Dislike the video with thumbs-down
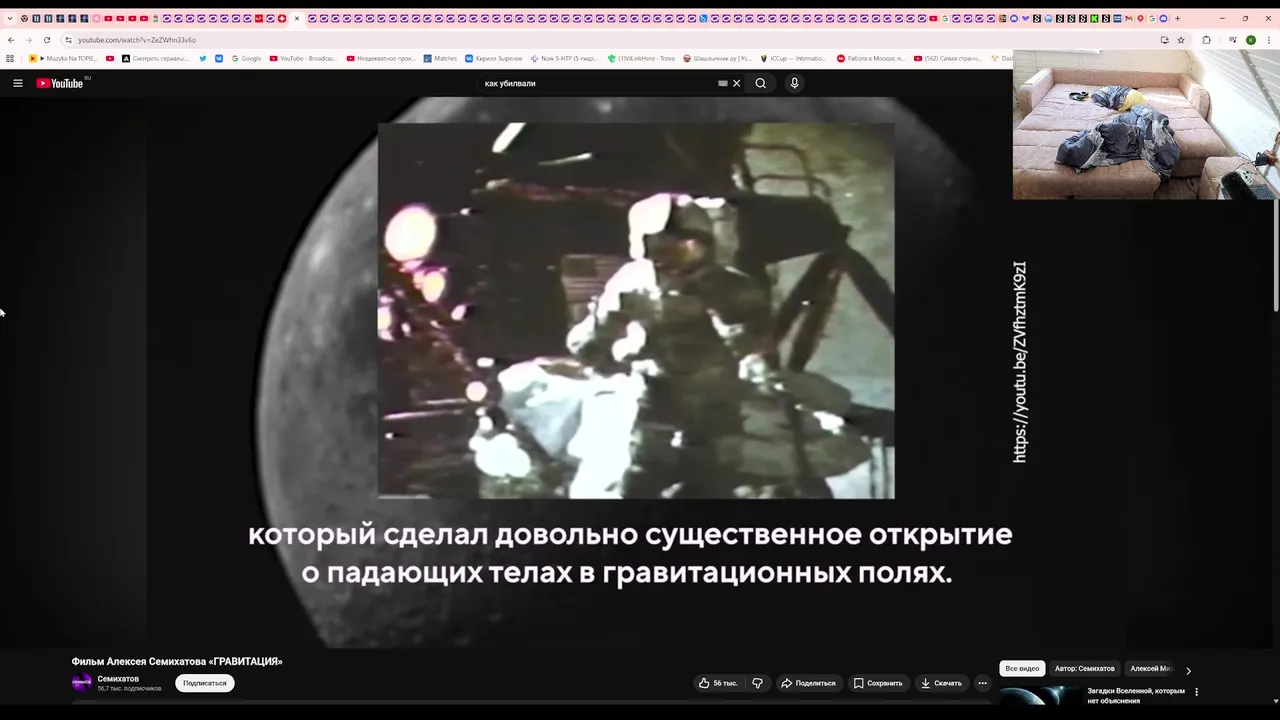Screen dimensions: 1280x720 (x=757, y=683)
